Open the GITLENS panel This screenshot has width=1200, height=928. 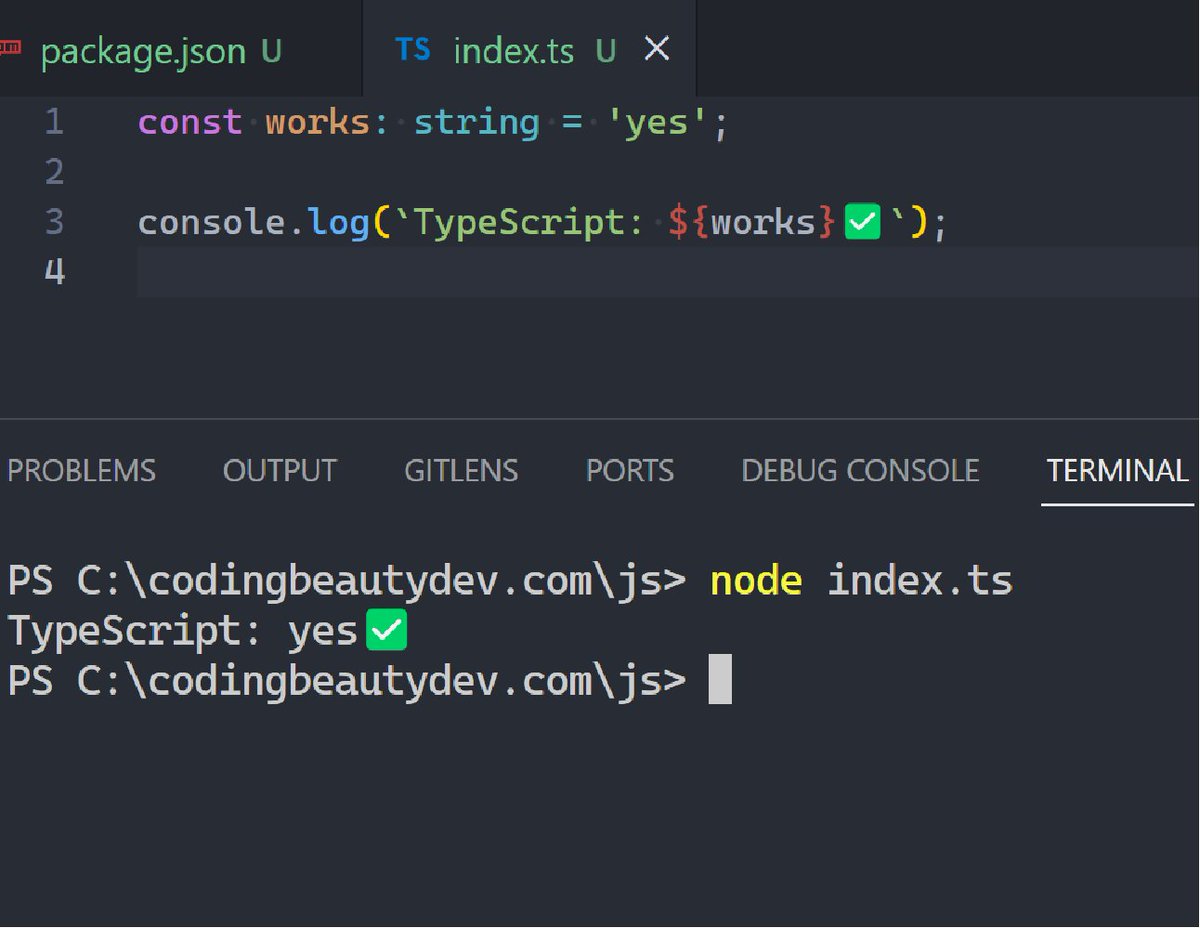point(461,470)
